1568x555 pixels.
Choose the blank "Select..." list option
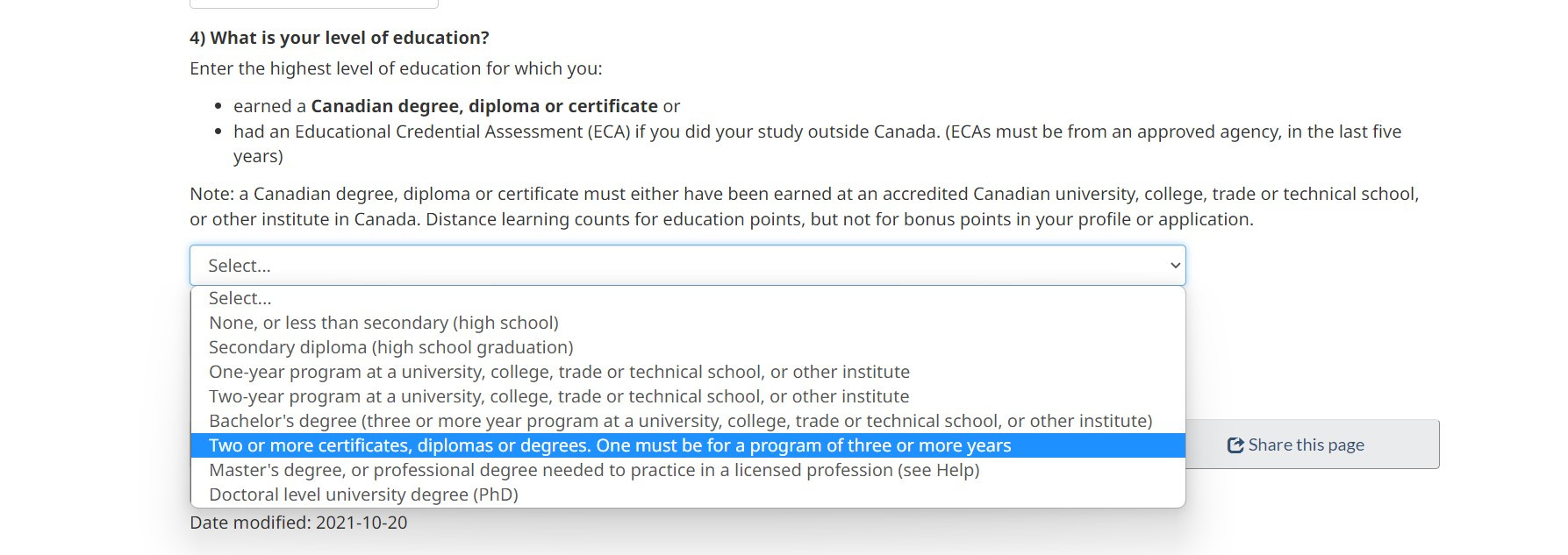[x=240, y=298]
